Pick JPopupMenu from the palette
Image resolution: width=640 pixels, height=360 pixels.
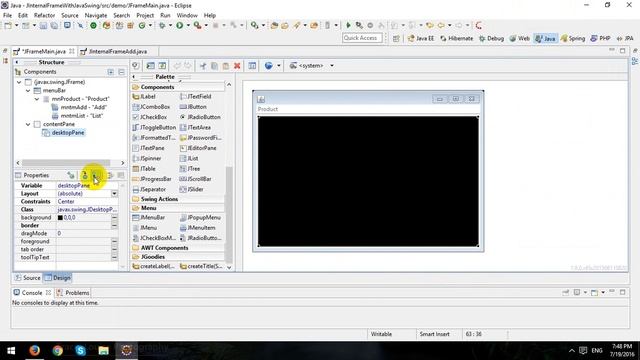point(200,218)
